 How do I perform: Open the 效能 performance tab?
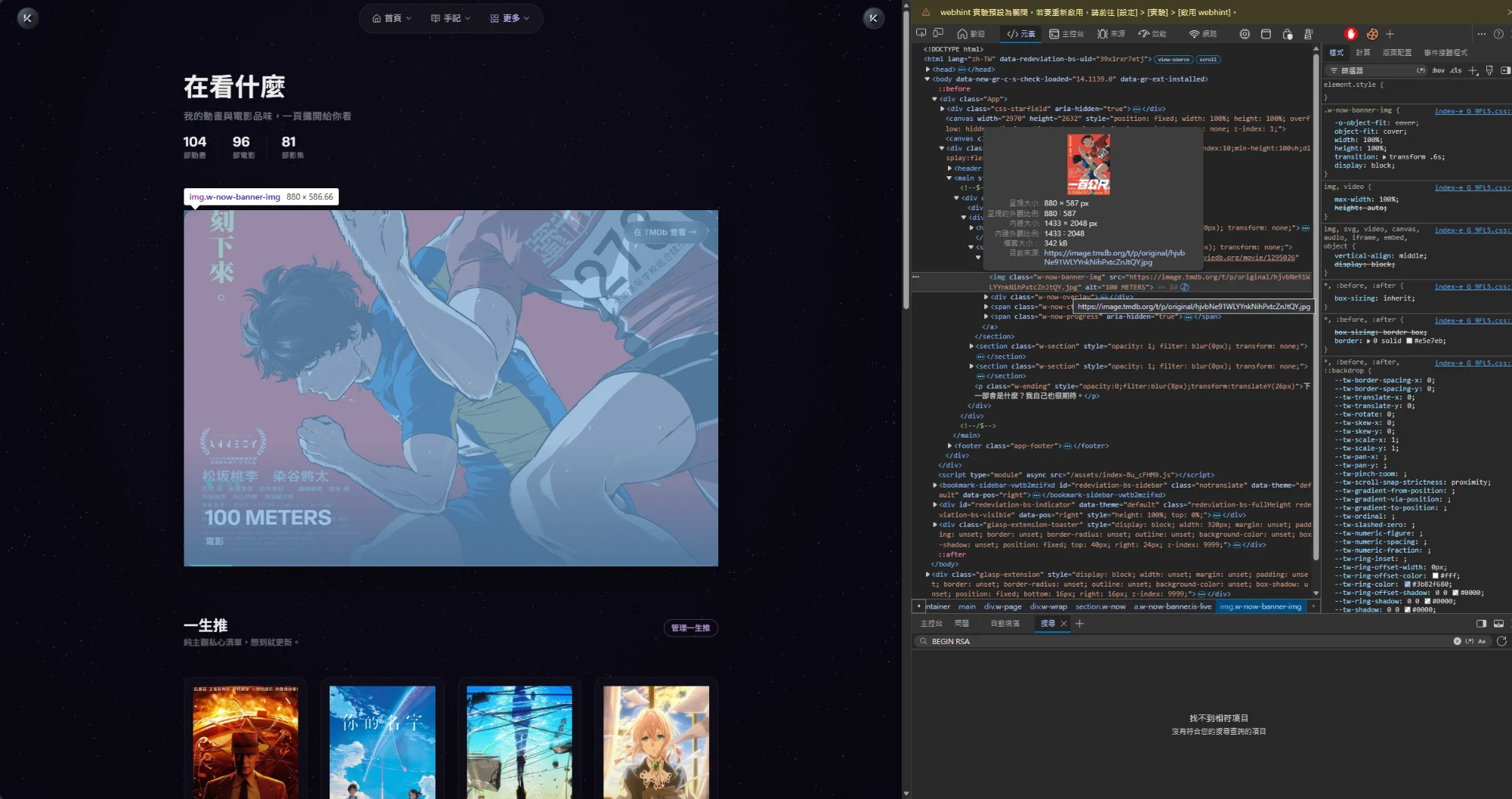[x=1153, y=34]
